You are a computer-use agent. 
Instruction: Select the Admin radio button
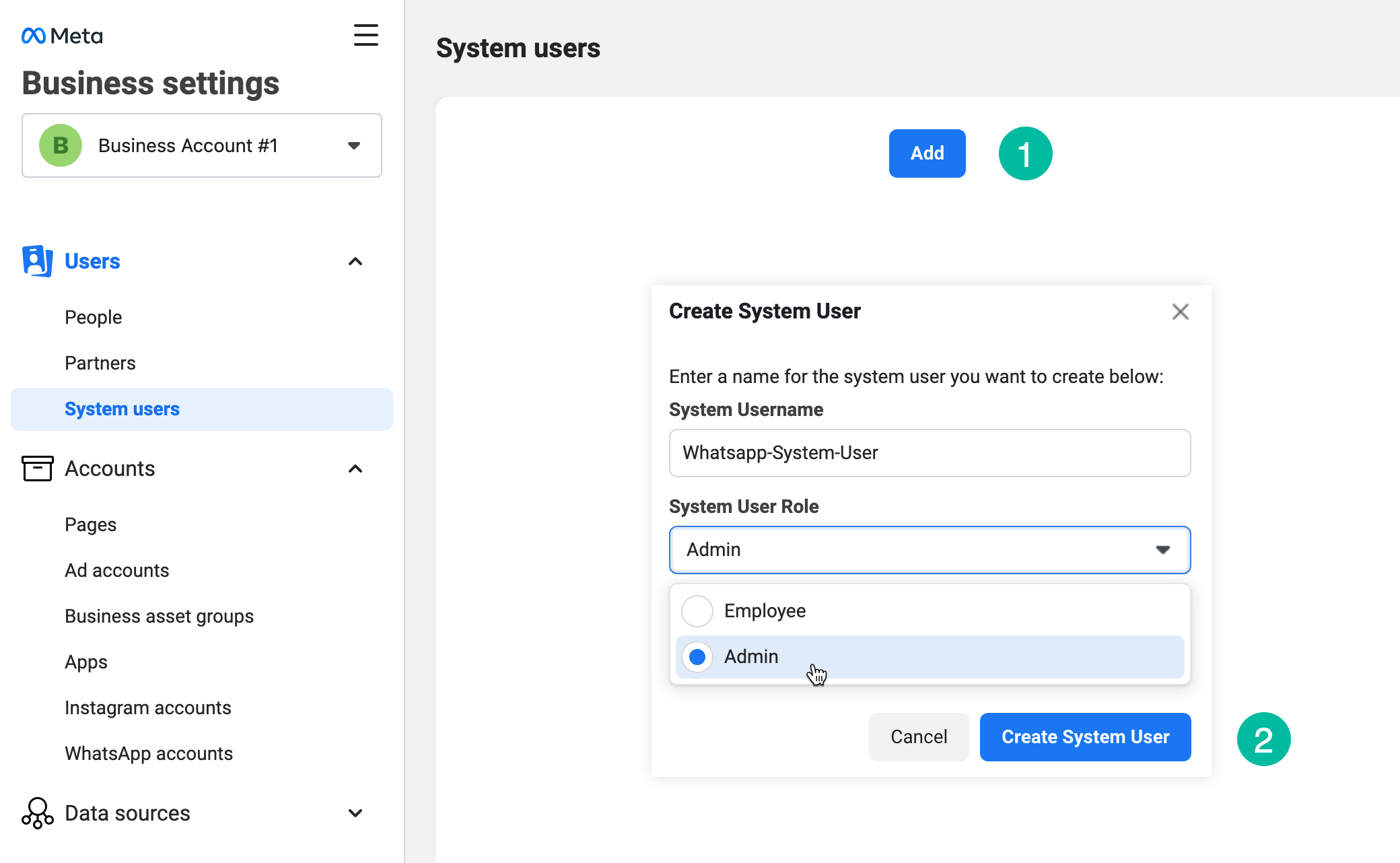(697, 657)
